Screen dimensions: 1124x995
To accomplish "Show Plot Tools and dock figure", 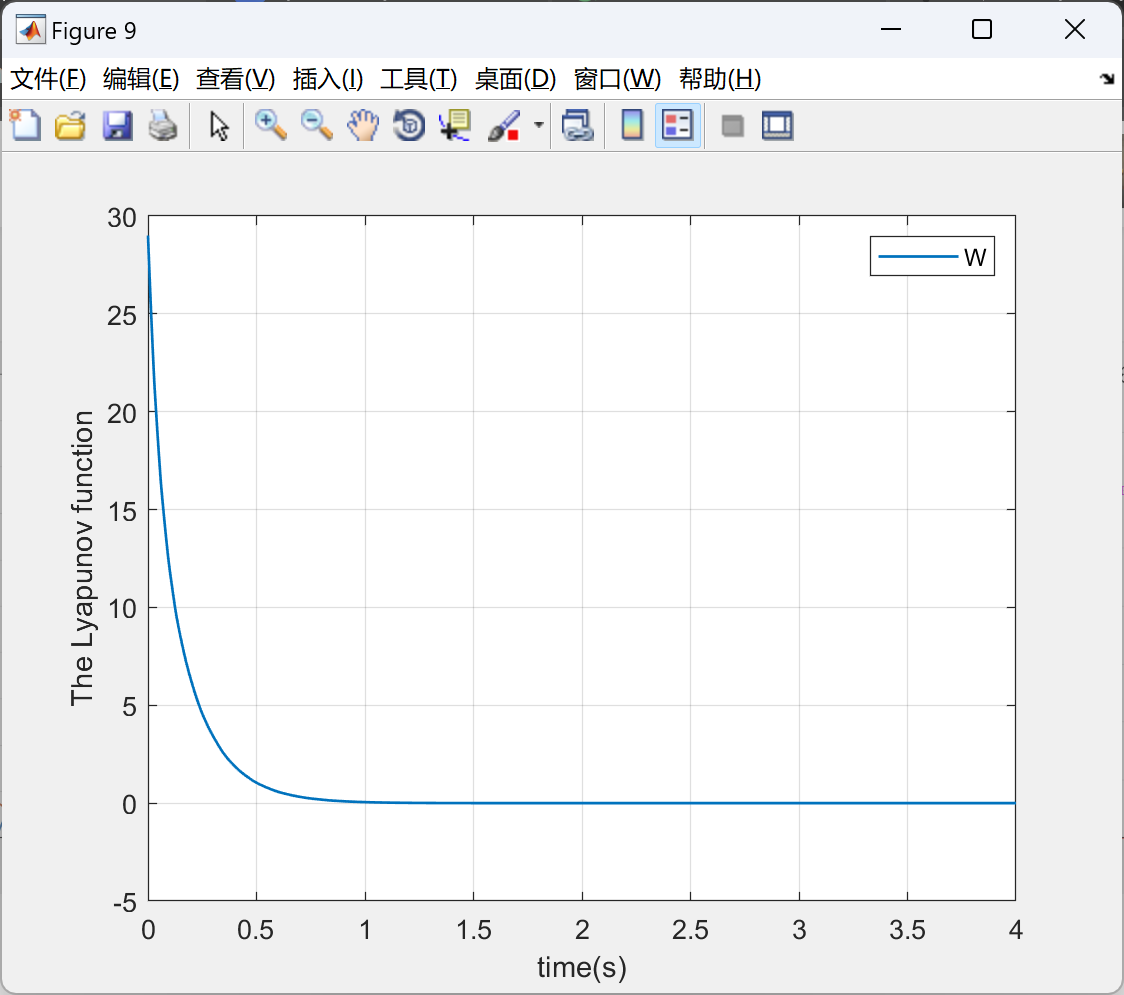I will pos(778,125).
